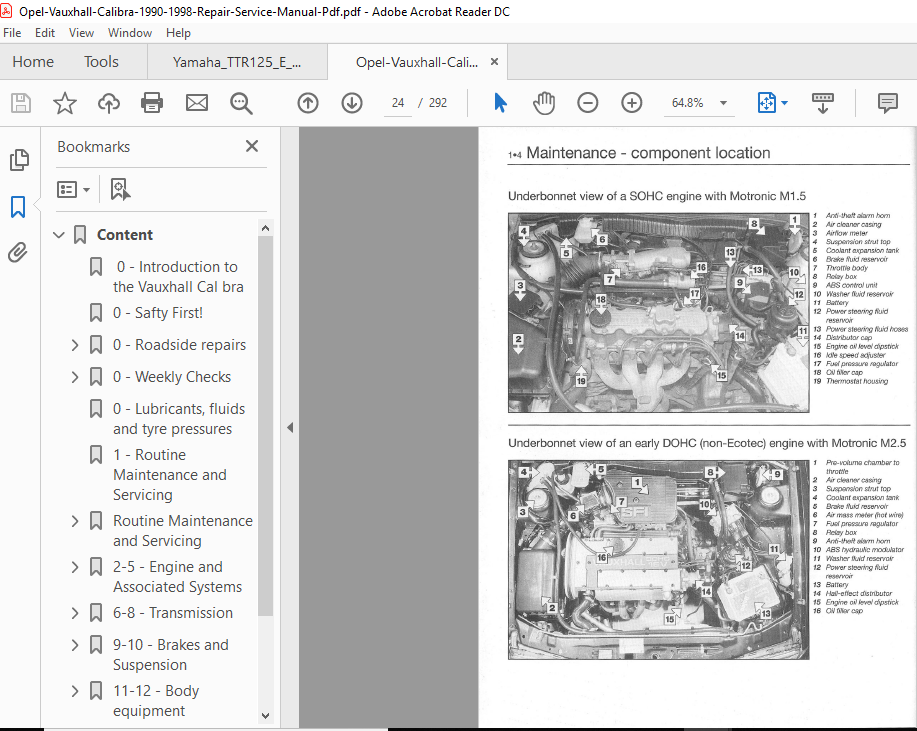Open bookmark 1 - Routine Maintenance and Servicing
917x731 pixels.
point(170,475)
